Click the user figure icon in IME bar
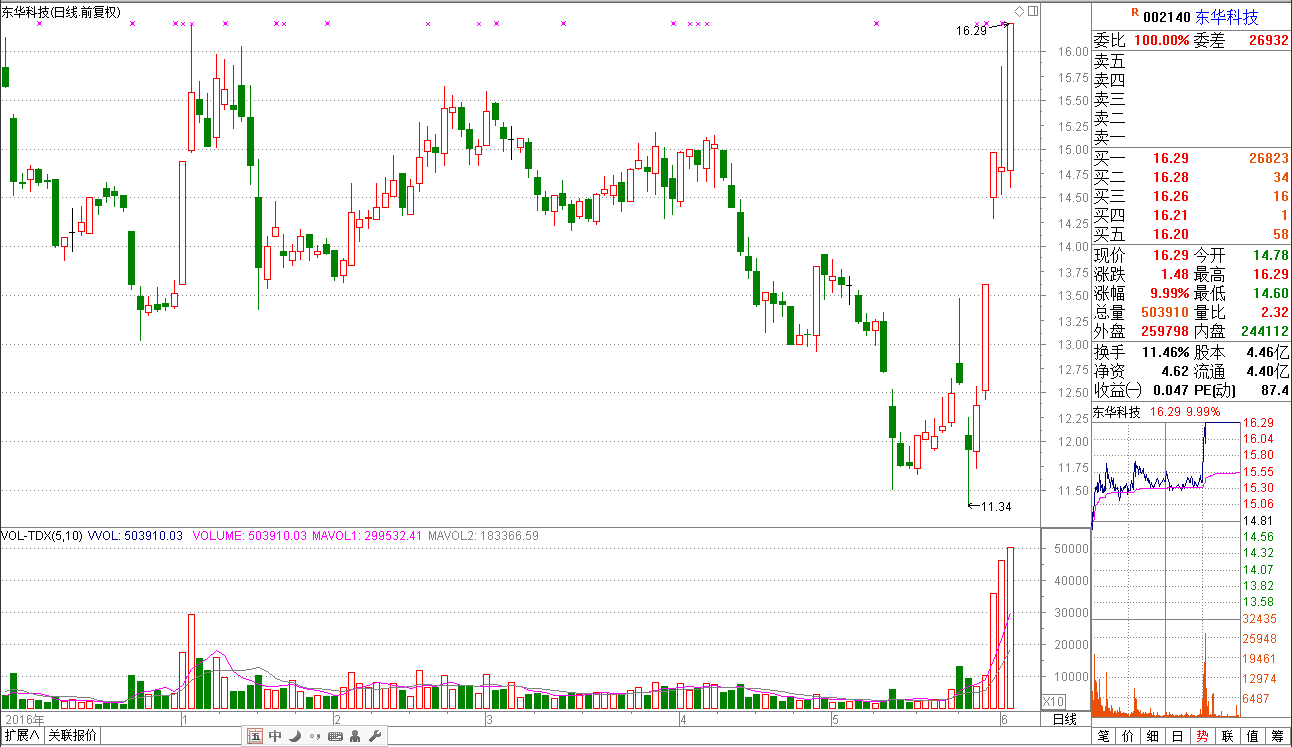This screenshot has height=747, width=1292. (x=356, y=737)
